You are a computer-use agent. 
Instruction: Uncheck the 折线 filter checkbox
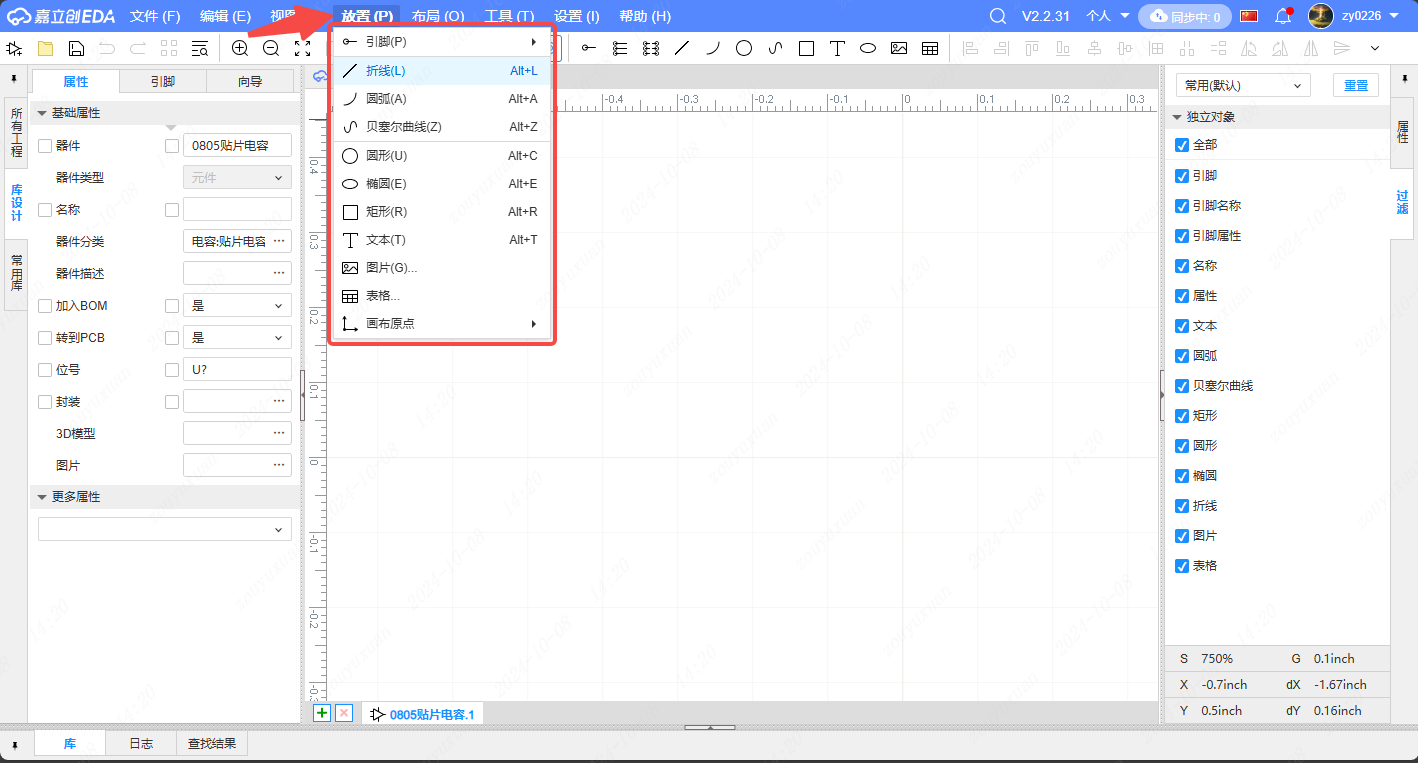click(1182, 505)
